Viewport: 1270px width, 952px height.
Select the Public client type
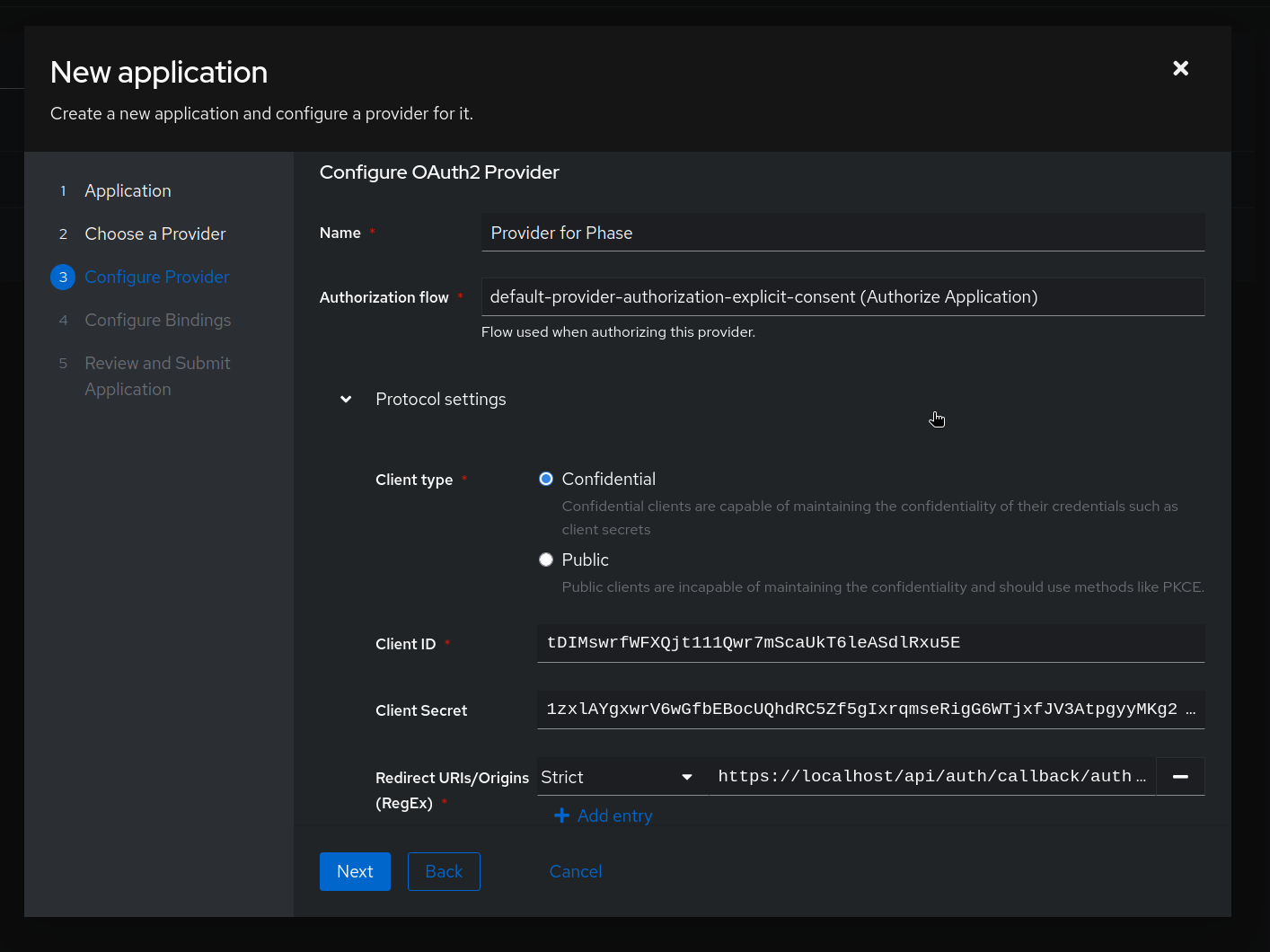[x=545, y=559]
